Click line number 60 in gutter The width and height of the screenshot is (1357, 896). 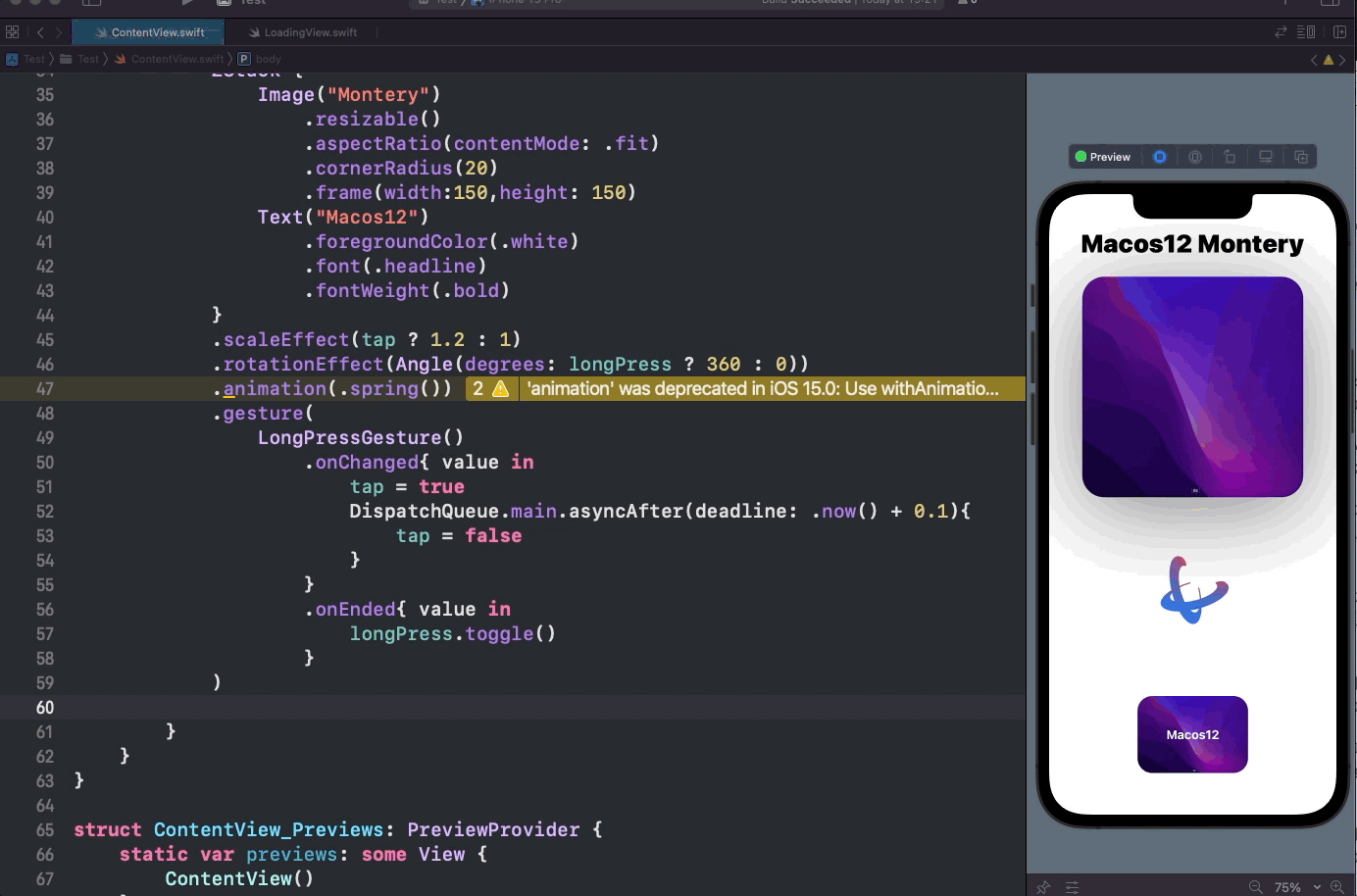[45, 708]
